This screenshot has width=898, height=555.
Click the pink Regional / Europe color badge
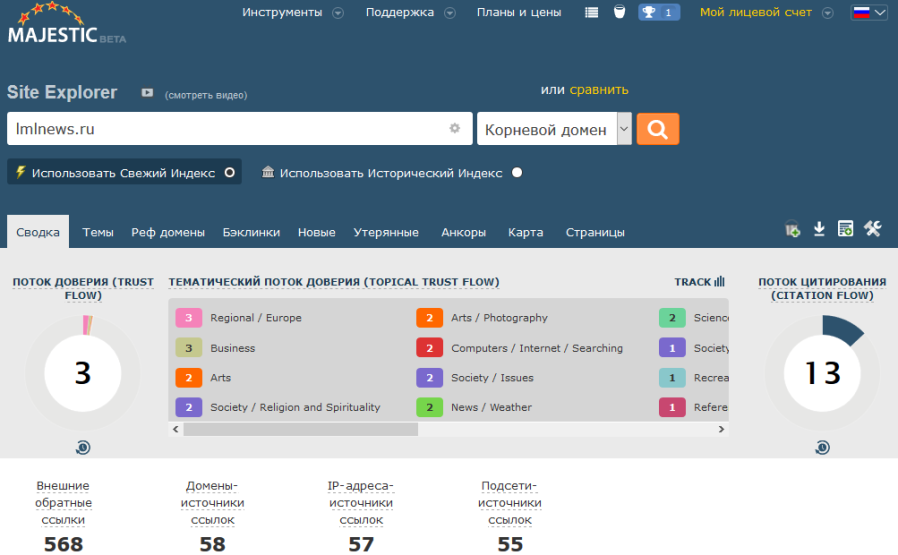pyautogui.click(x=189, y=318)
